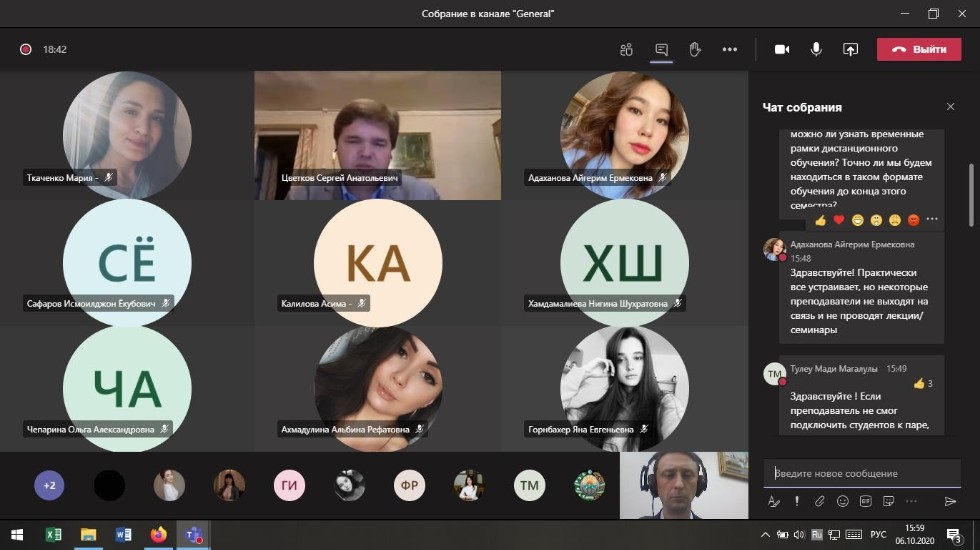Viewport: 980px width, 550px height.
Task: Mute or unmute the microphone
Action: coord(816,49)
